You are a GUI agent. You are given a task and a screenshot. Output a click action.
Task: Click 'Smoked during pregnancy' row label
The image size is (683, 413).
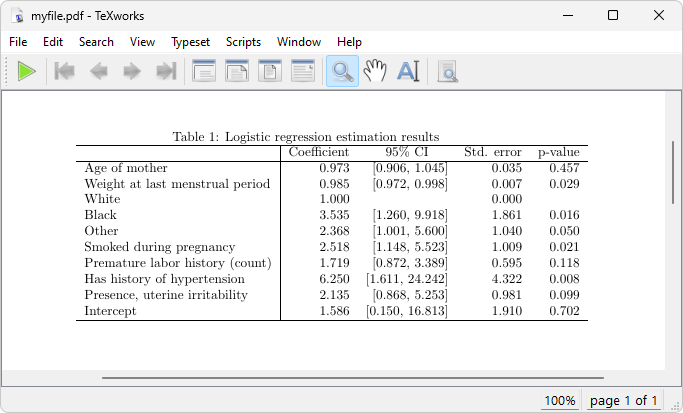(x=160, y=247)
